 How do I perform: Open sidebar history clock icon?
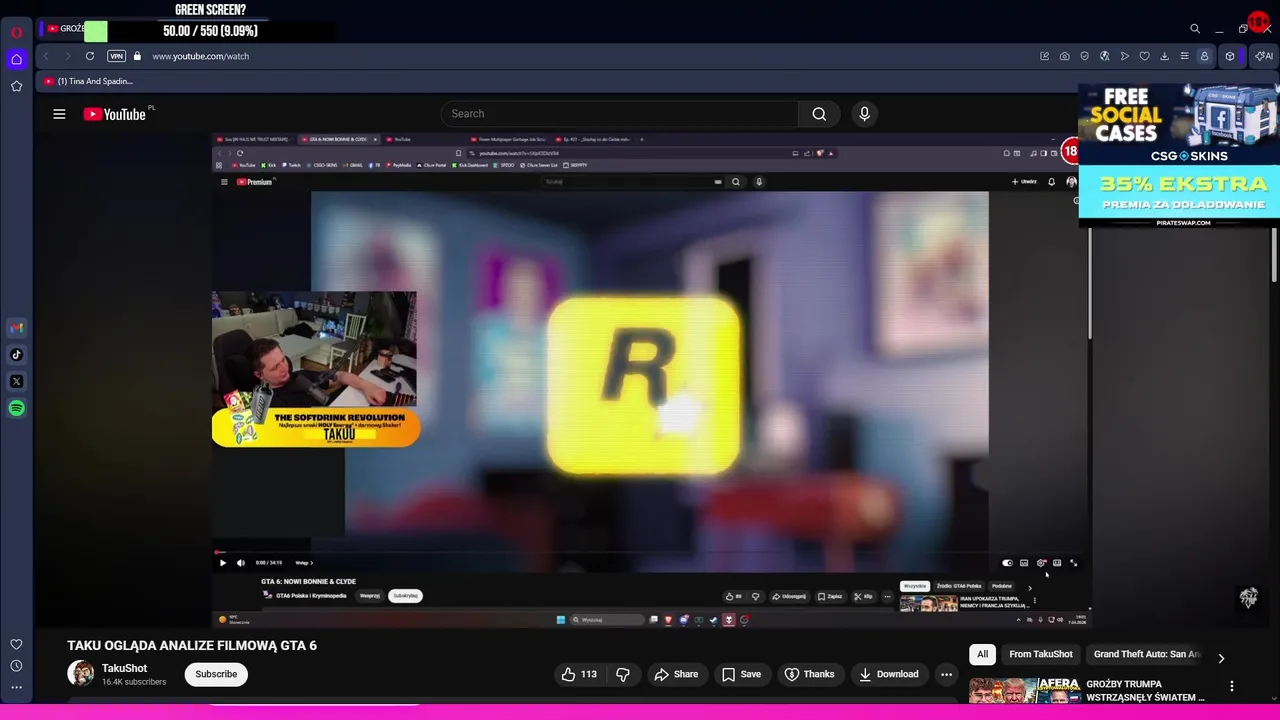(16, 666)
